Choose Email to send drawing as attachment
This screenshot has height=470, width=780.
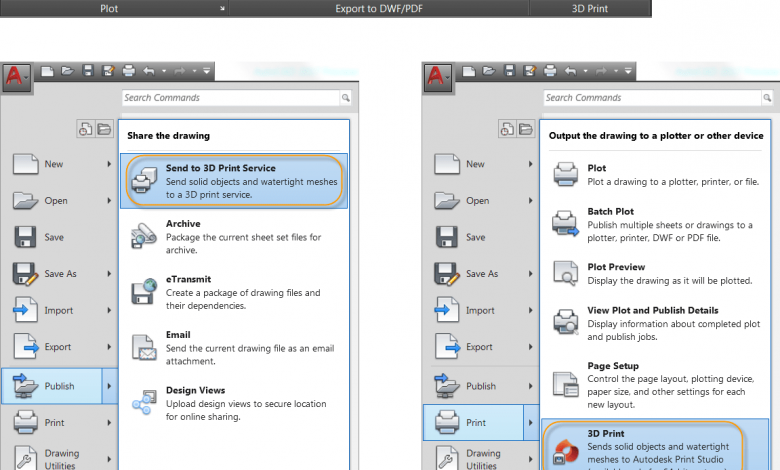234,348
